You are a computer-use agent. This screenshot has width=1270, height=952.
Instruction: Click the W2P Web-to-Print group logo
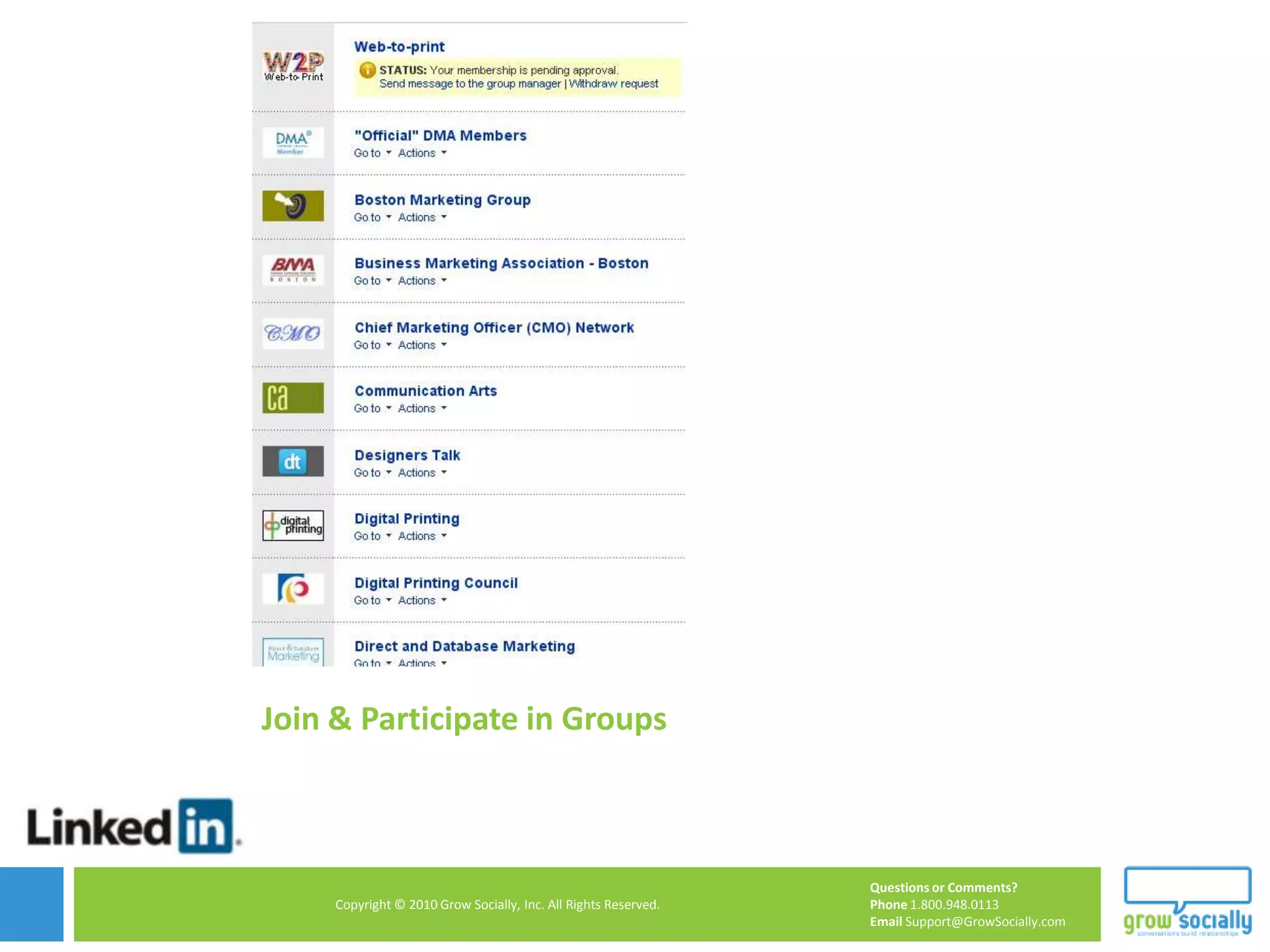293,66
